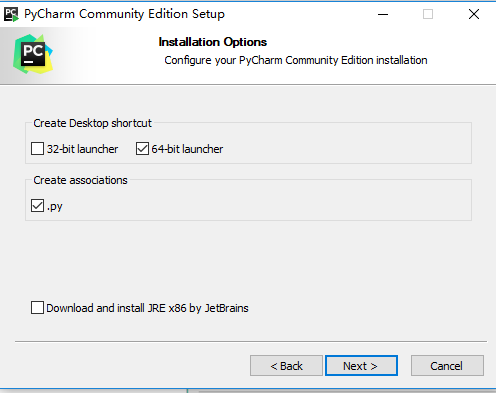The width and height of the screenshot is (496, 393).
Task: Check Download and install JRE x86 option
Action: (x=37, y=308)
